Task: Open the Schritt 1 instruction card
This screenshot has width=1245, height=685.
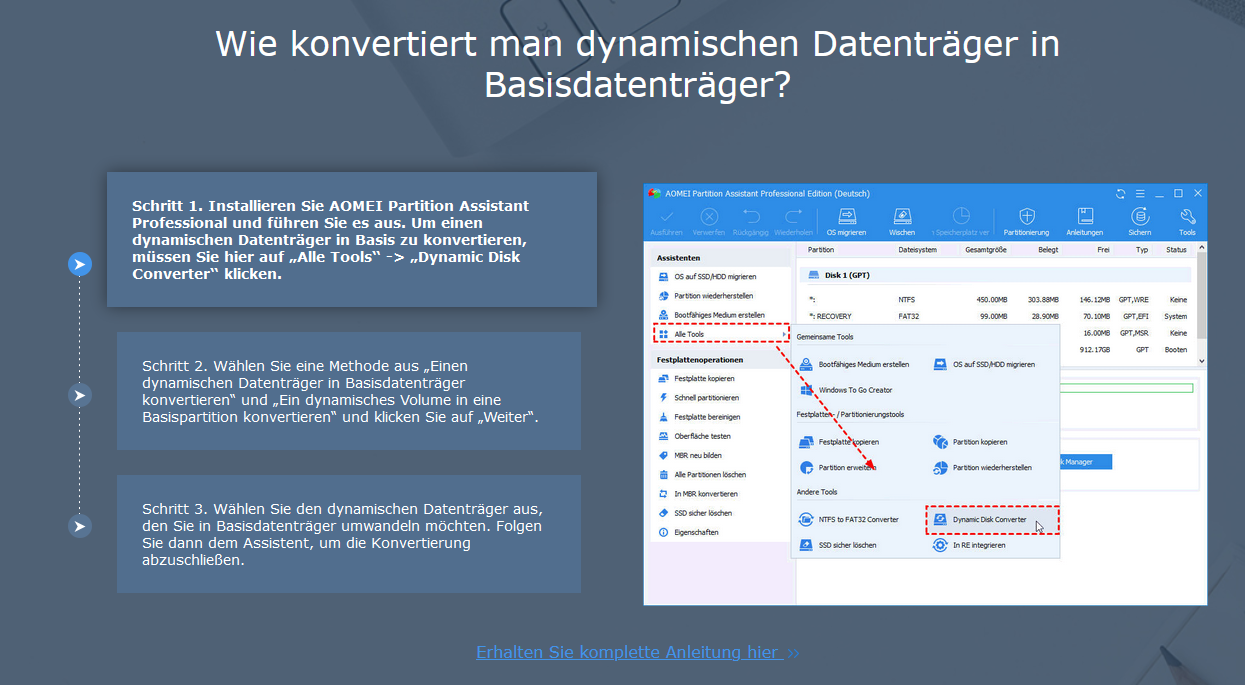Action: tap(352, 239)
